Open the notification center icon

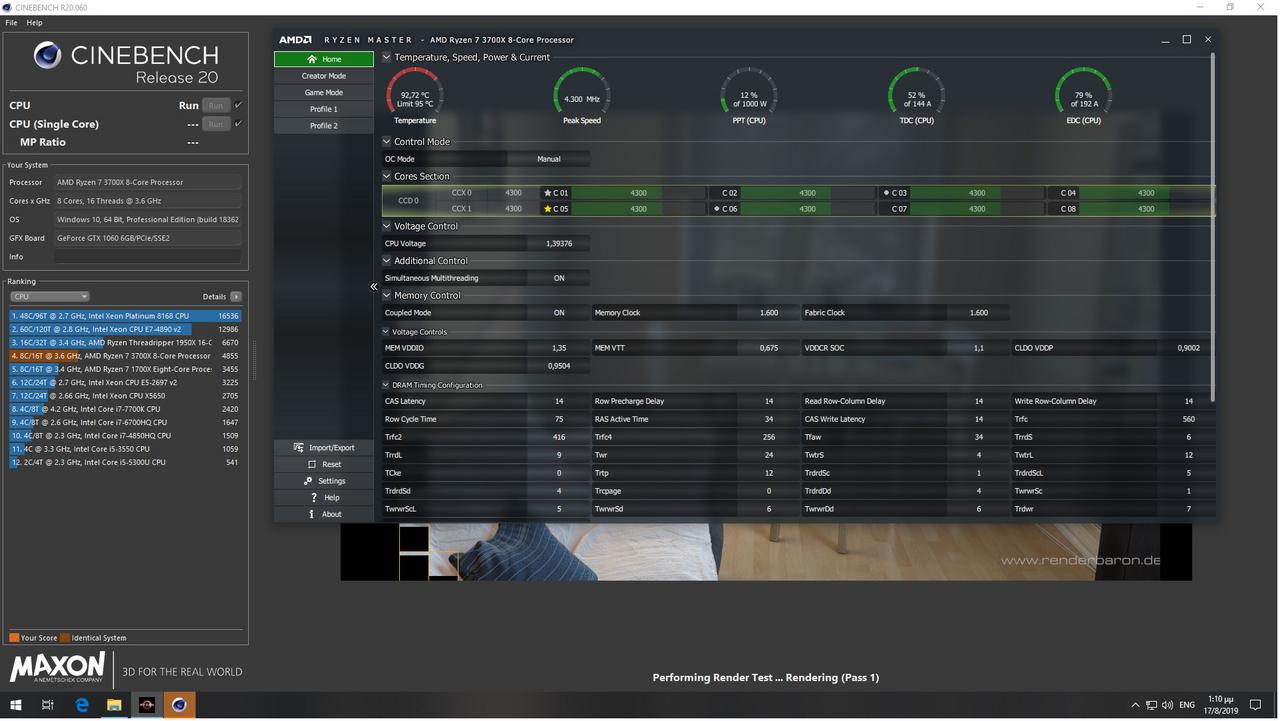[x=1257, y=705]
